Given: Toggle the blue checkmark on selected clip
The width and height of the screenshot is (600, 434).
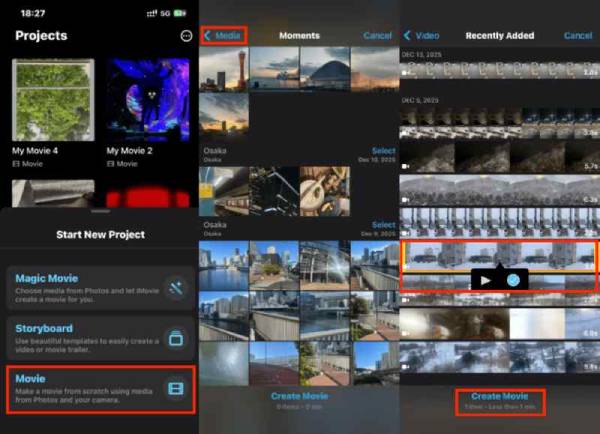Looking at the screenshot, I should pos(513,281).
